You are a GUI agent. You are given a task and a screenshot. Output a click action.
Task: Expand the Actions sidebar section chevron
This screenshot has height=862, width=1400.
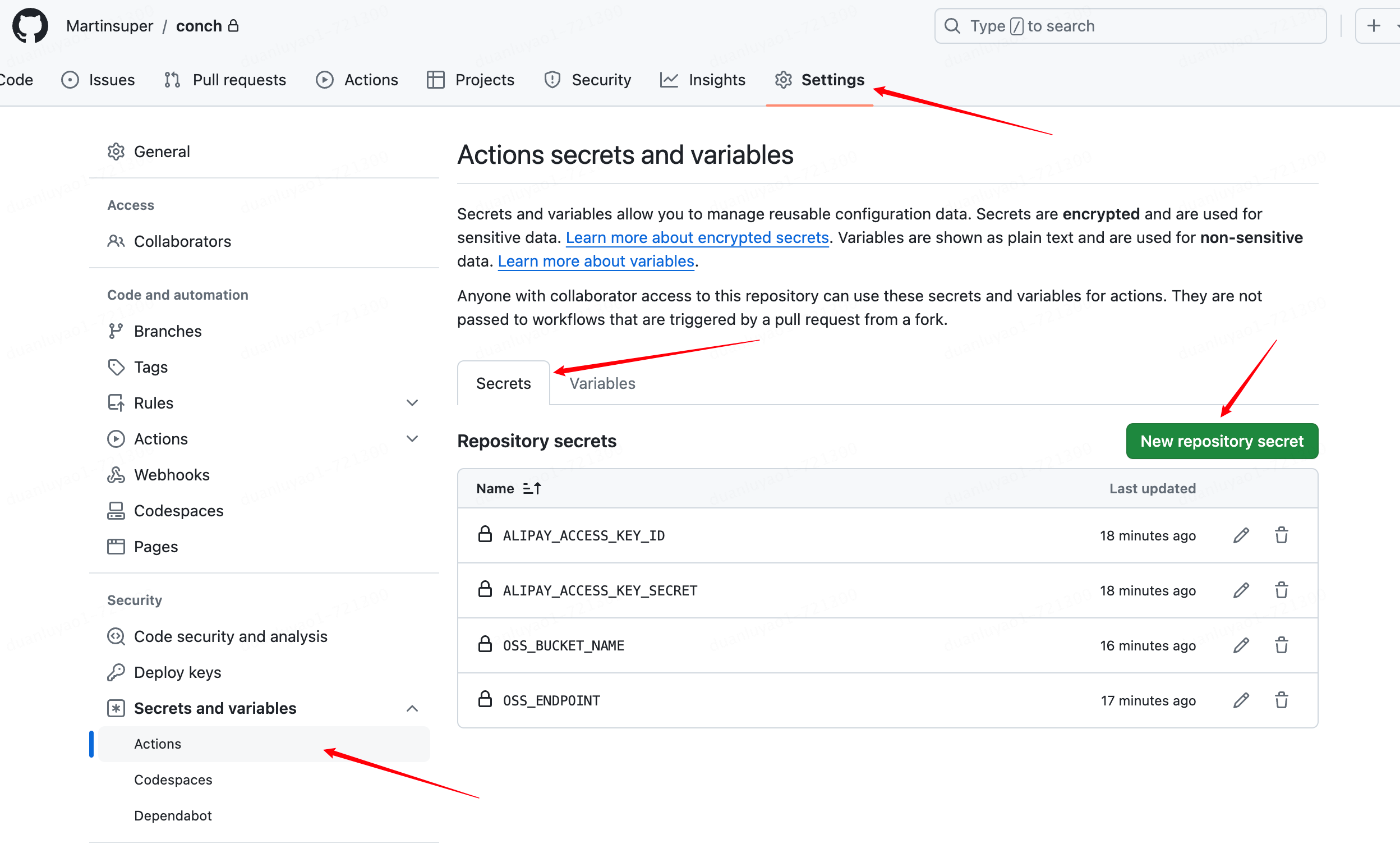412,439
